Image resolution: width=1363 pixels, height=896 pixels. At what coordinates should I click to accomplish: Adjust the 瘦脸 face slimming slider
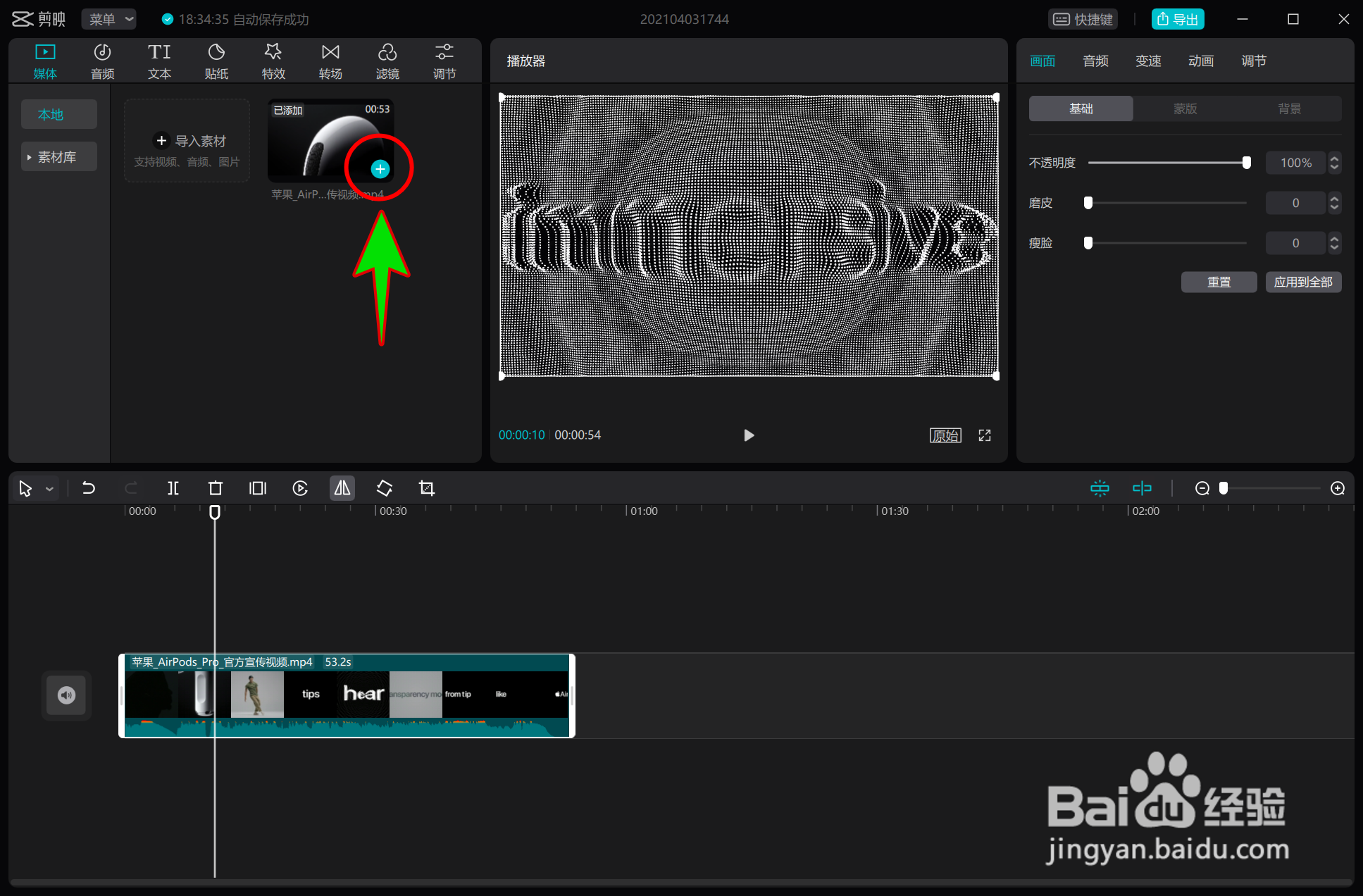click(x=1088, y=243)
